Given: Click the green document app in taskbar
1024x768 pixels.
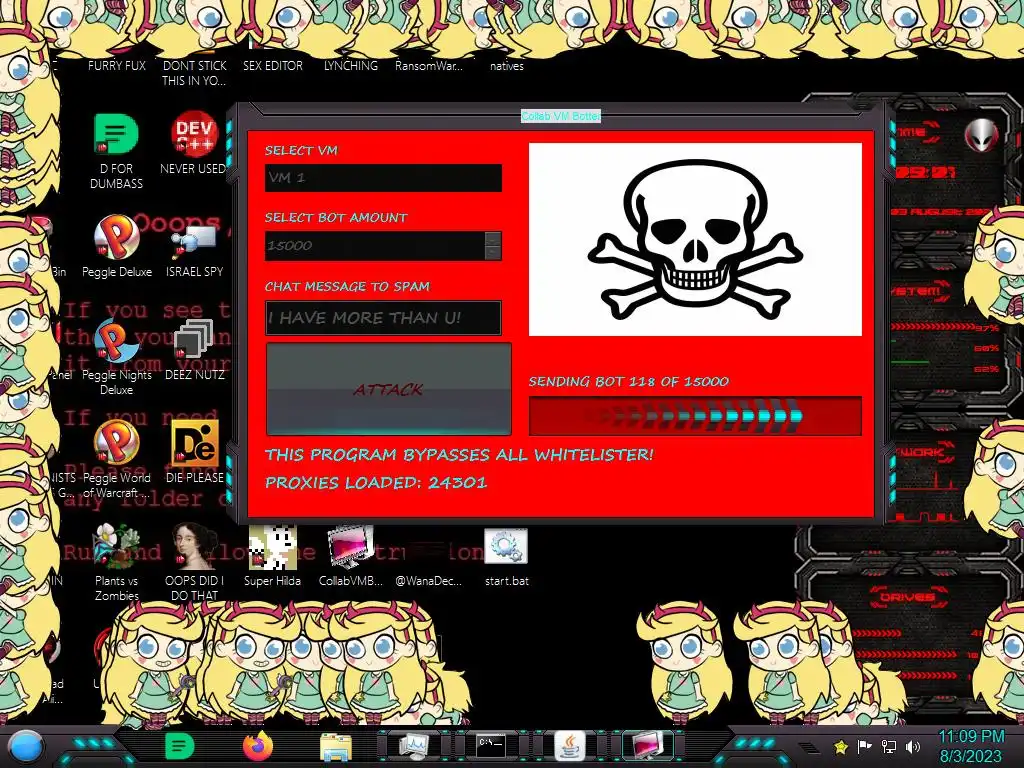Looking at the screenshot, I should 180,746.
